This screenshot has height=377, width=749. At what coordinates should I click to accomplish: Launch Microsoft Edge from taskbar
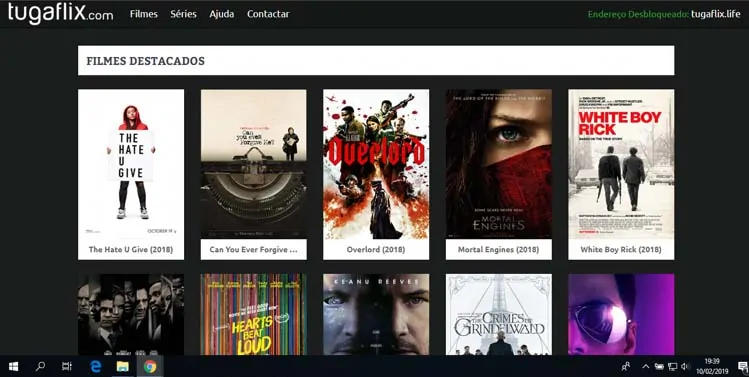point(96,366)
